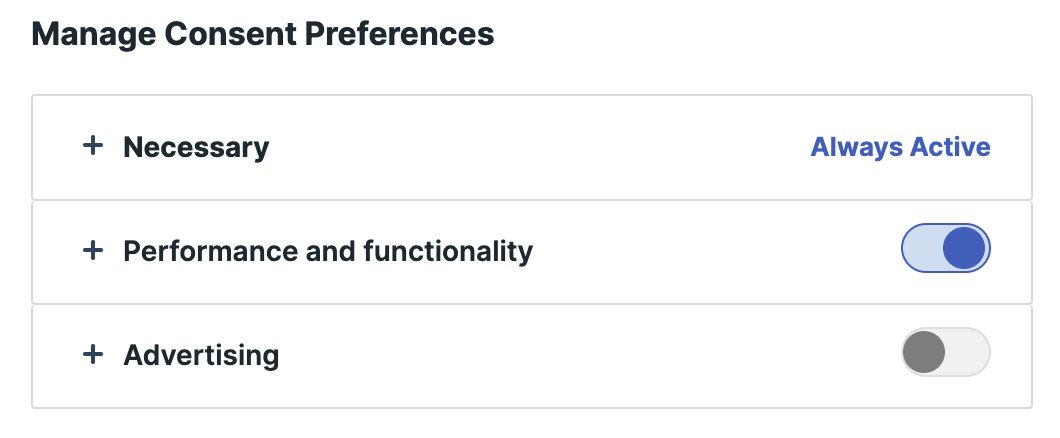Image resolution: width=1060 pixels, height=438 pixels.
Task: Expand the Necessary cookies row
Action: [500, 148]
